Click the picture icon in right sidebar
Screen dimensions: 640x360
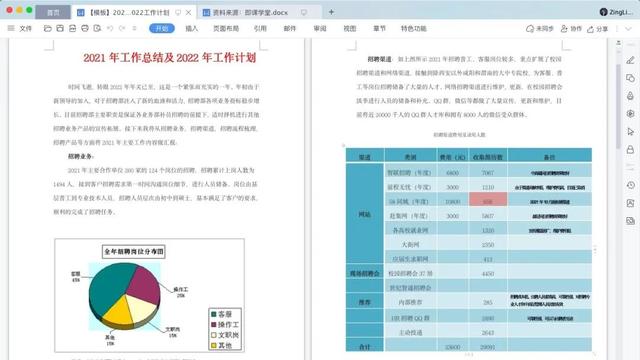[631, 203]
